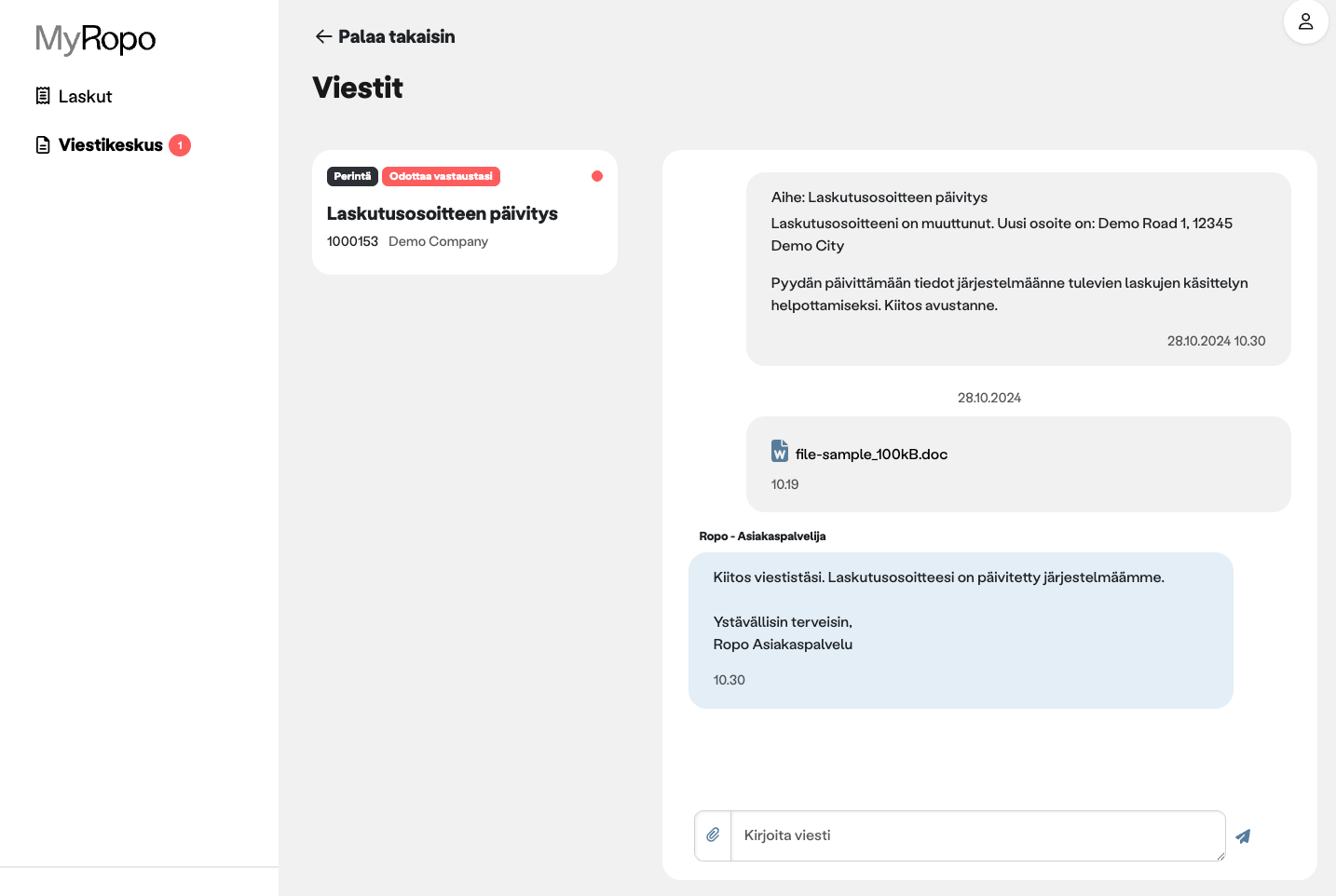Click the Odottaa vastaustasi status tag
The image size is (1336, 896).
tap(441, 176)
